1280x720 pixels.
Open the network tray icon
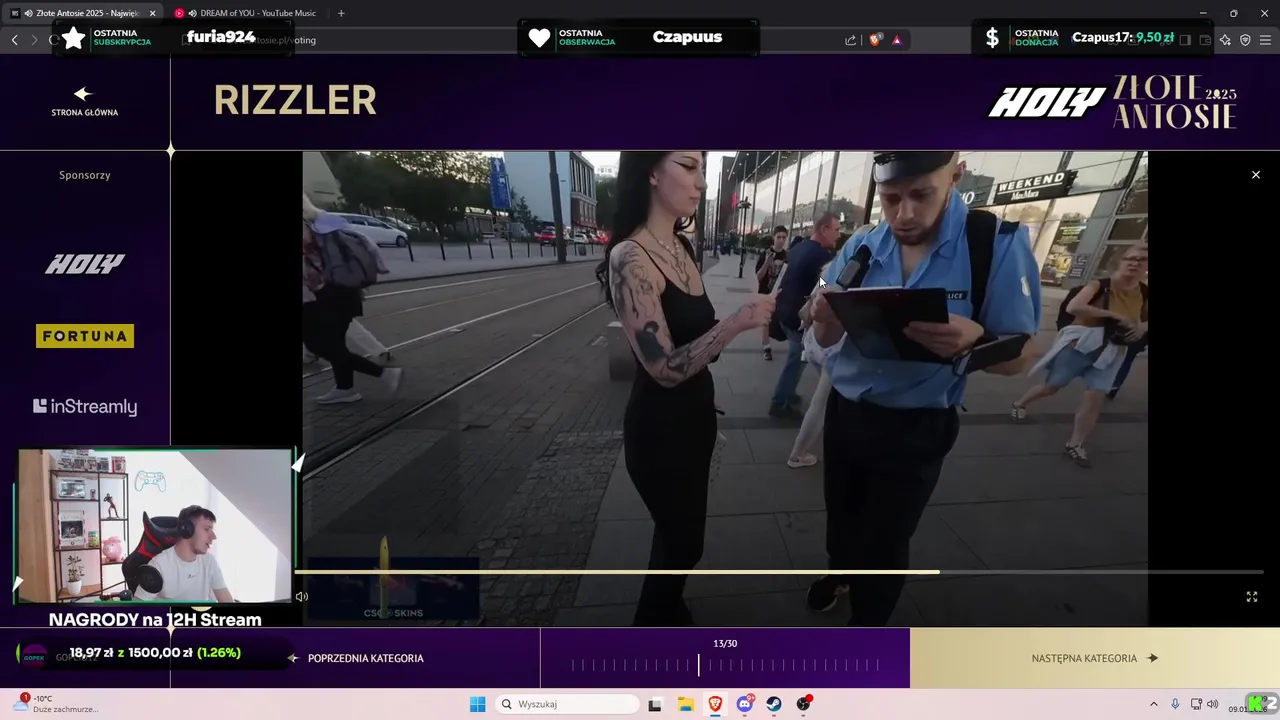pos(1196,704)
